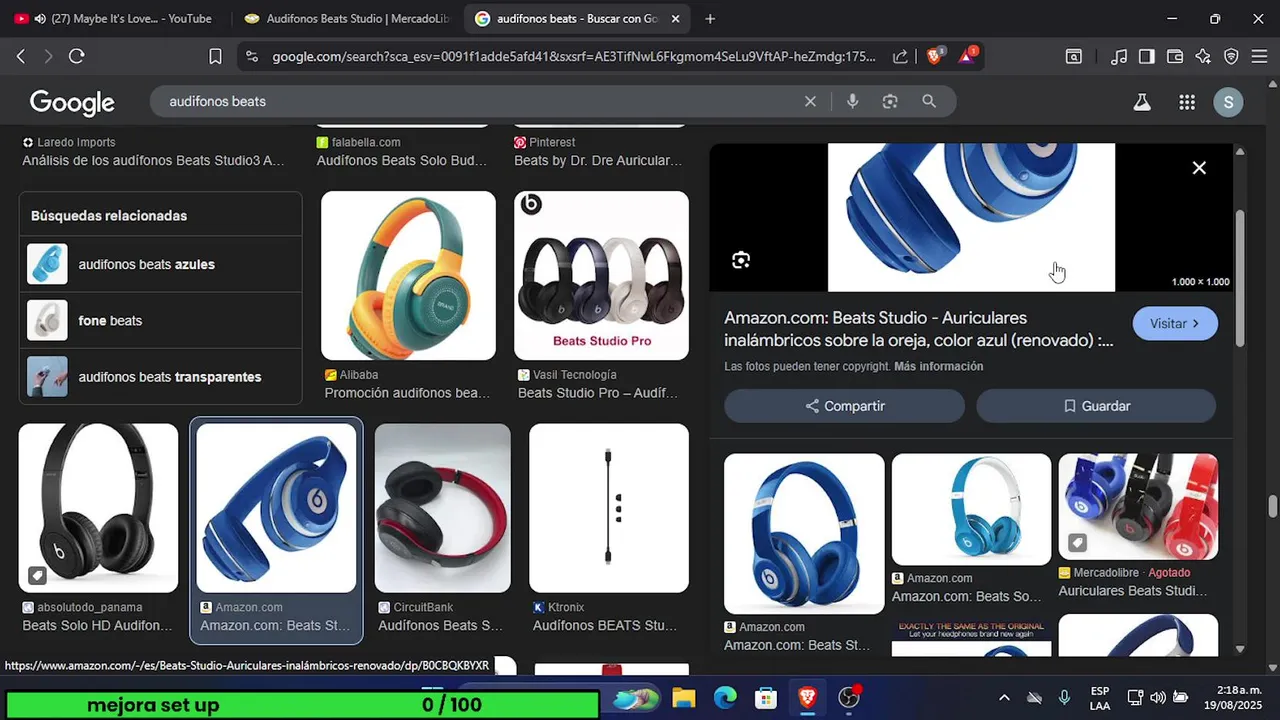Search by image with the Google Lens icon
Viewport: 1280px width, 720px height.
tap(890, 101)
